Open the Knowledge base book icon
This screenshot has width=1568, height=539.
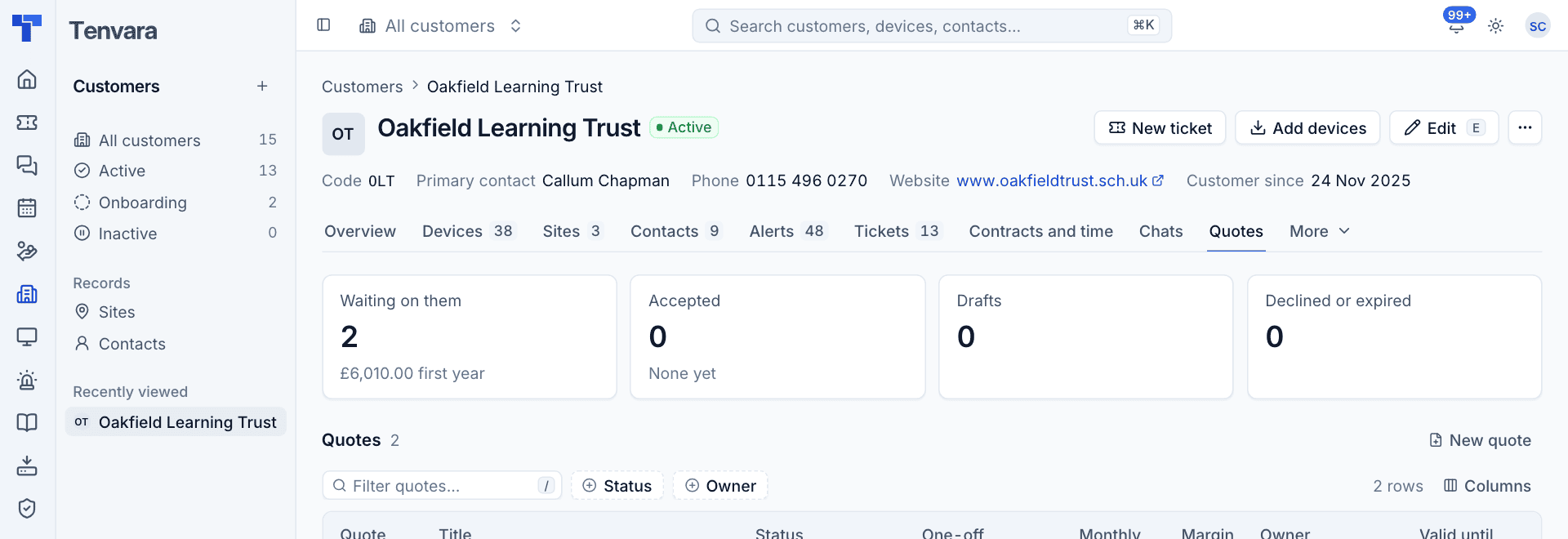27,422
